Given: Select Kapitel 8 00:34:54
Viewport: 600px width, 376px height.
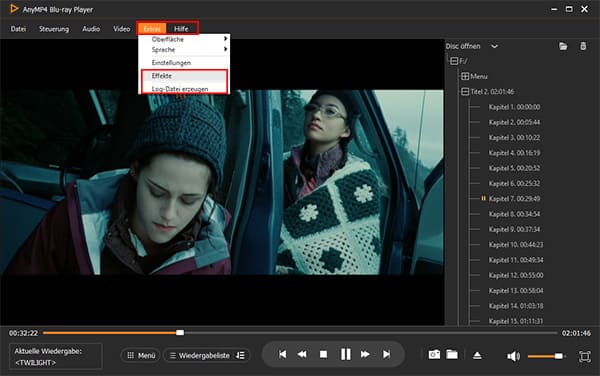Looking at the screenshot, I should tap(514, 214).
